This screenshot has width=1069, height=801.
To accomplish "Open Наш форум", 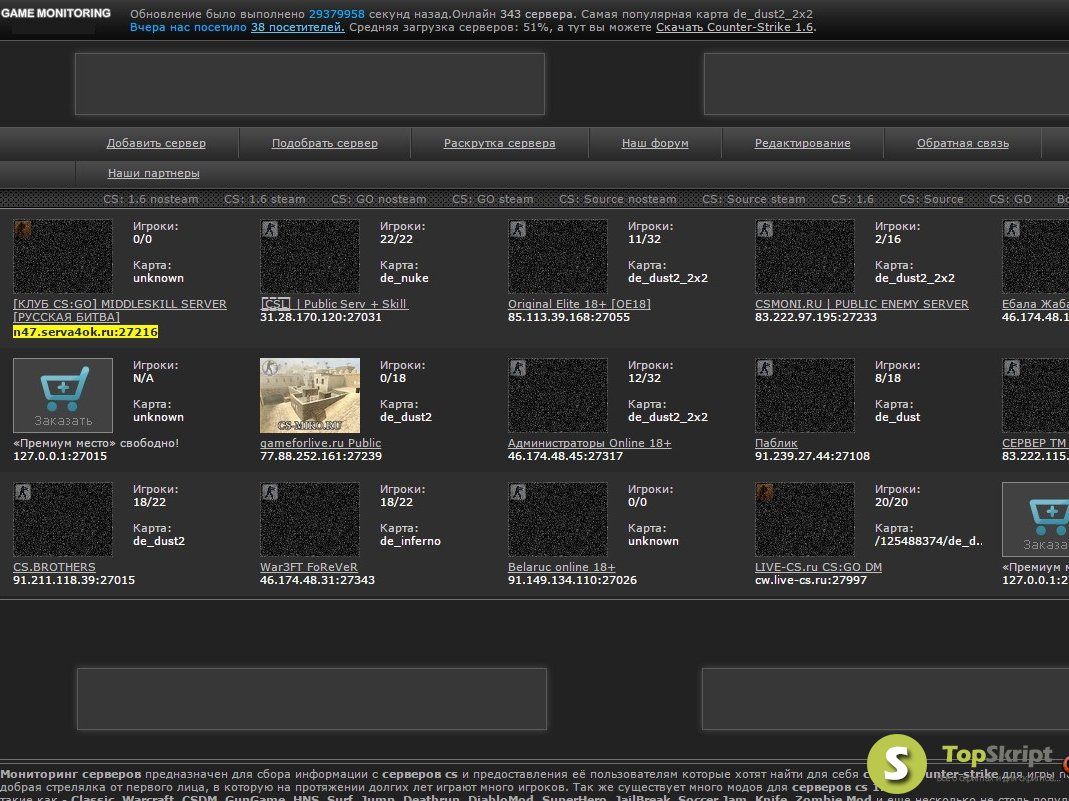I will pos(655,143).
